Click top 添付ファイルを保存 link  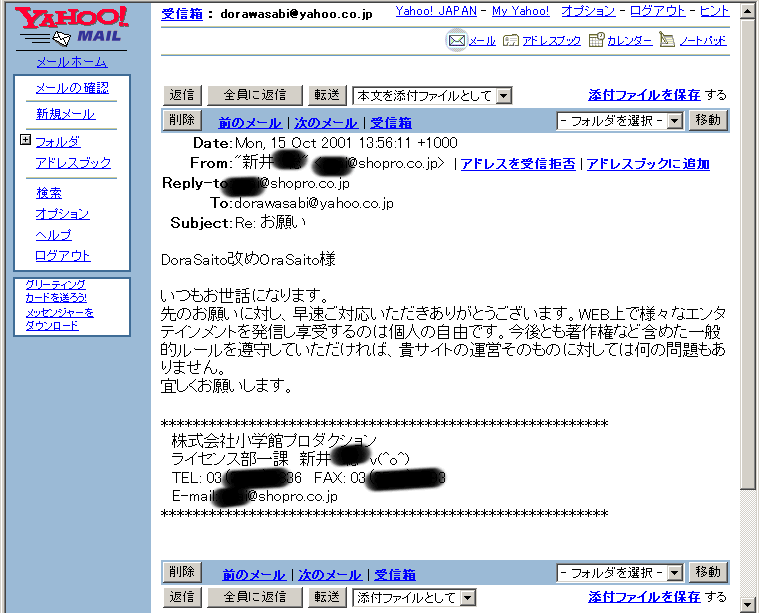click(644, 95)
